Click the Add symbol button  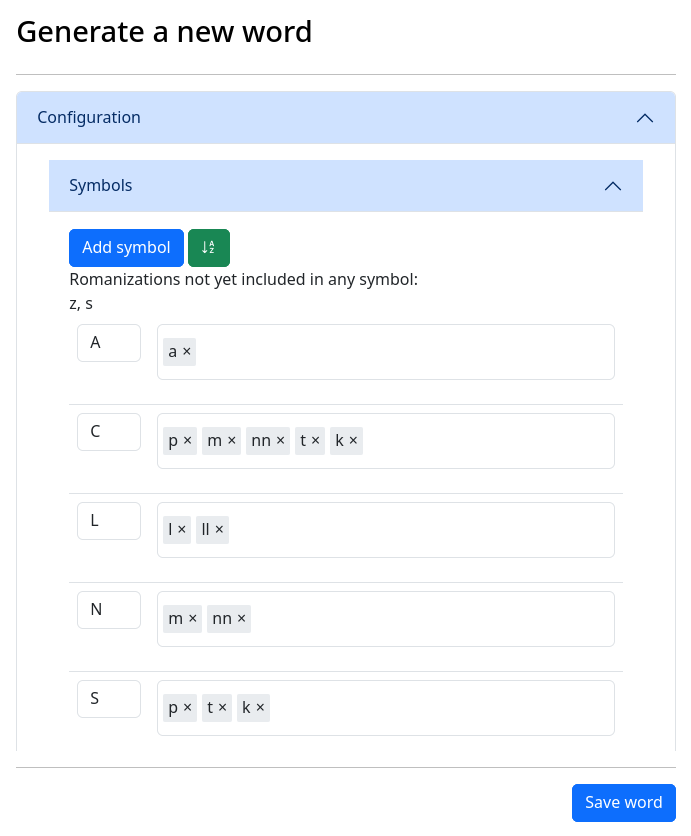coord(126,247)
